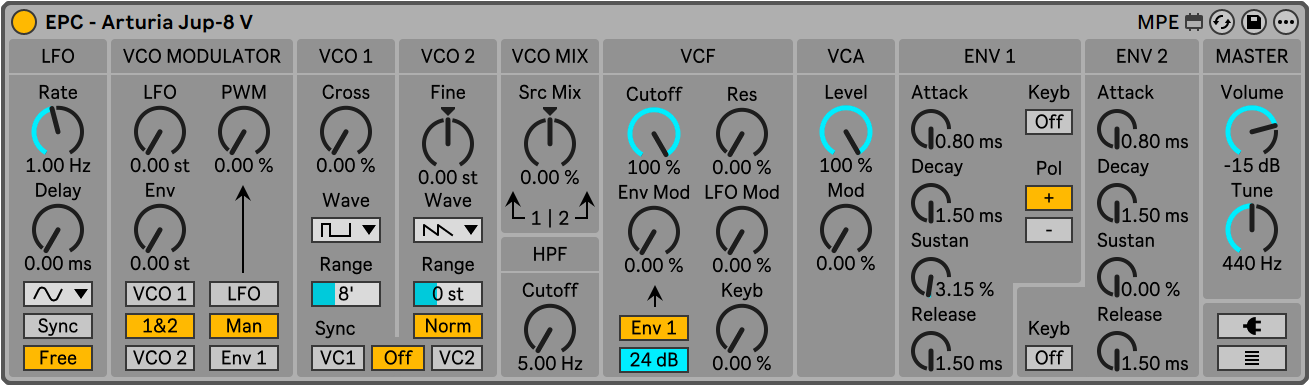Toggle the VCF Env 1 source button
Screen dimensions: 1310x386
coord(653,328)
